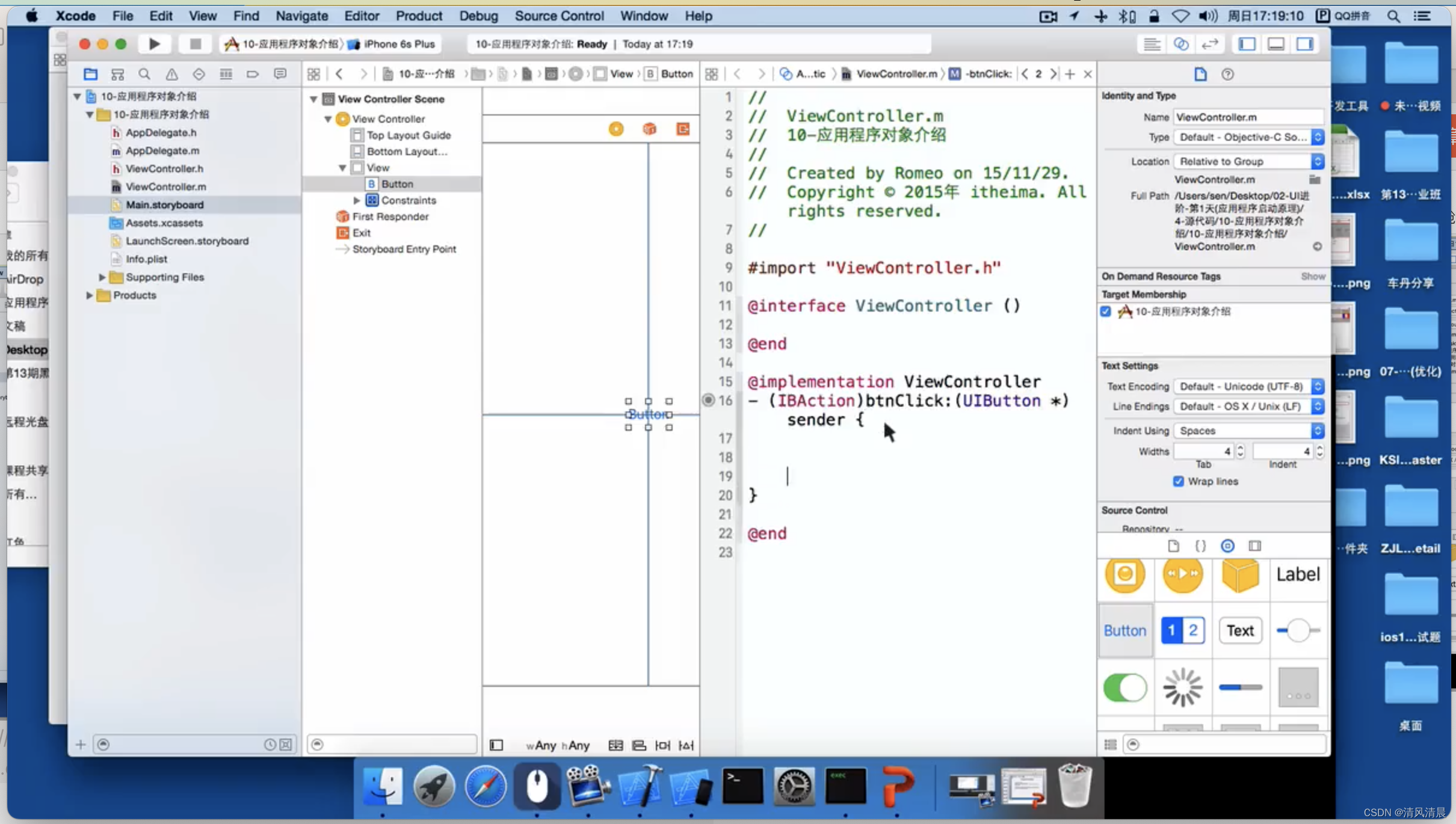The height and width of the screenshot is (824, 1456).
Task: Open the storyboard Align constraints menu
Action: pyautogui.click(x=639, y=745)
